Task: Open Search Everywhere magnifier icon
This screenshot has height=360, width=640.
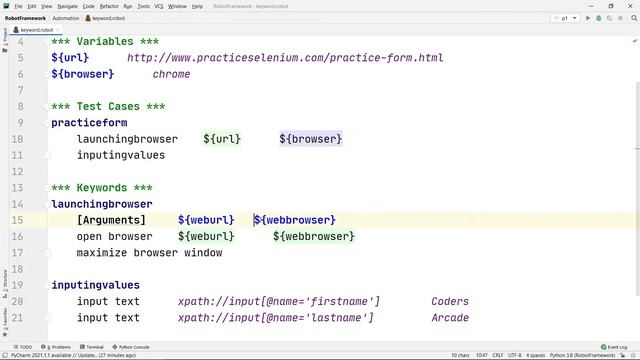Action: [x=634, y=18]
